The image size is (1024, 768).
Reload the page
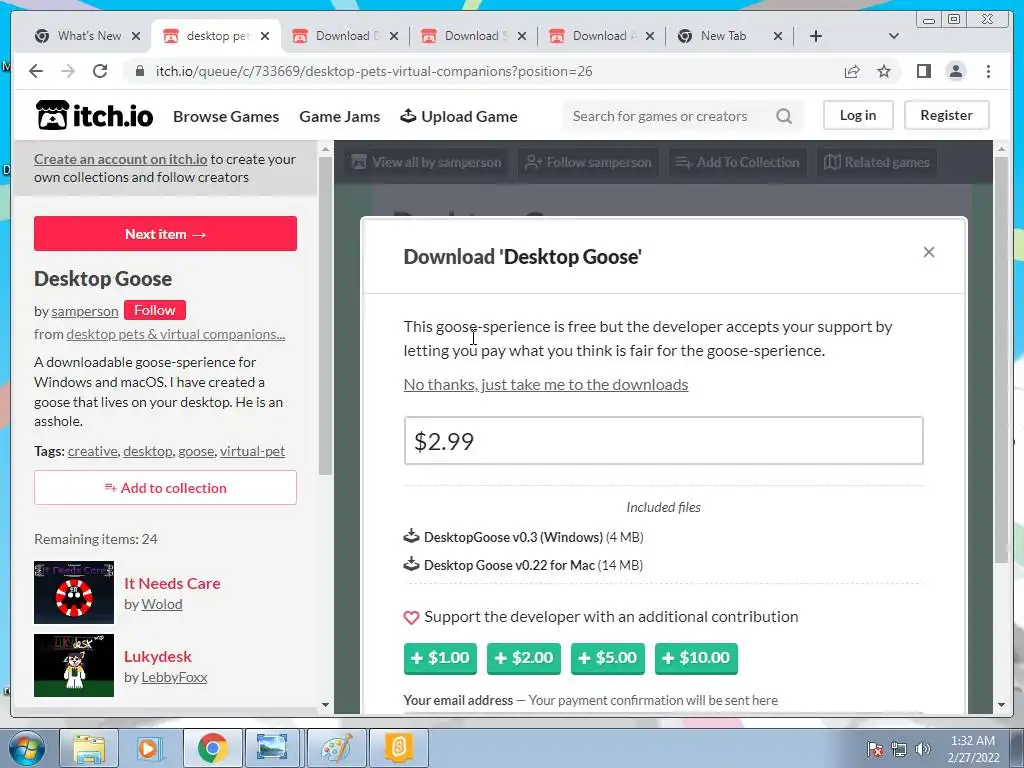pyautogui.click(x=100, y=71)
